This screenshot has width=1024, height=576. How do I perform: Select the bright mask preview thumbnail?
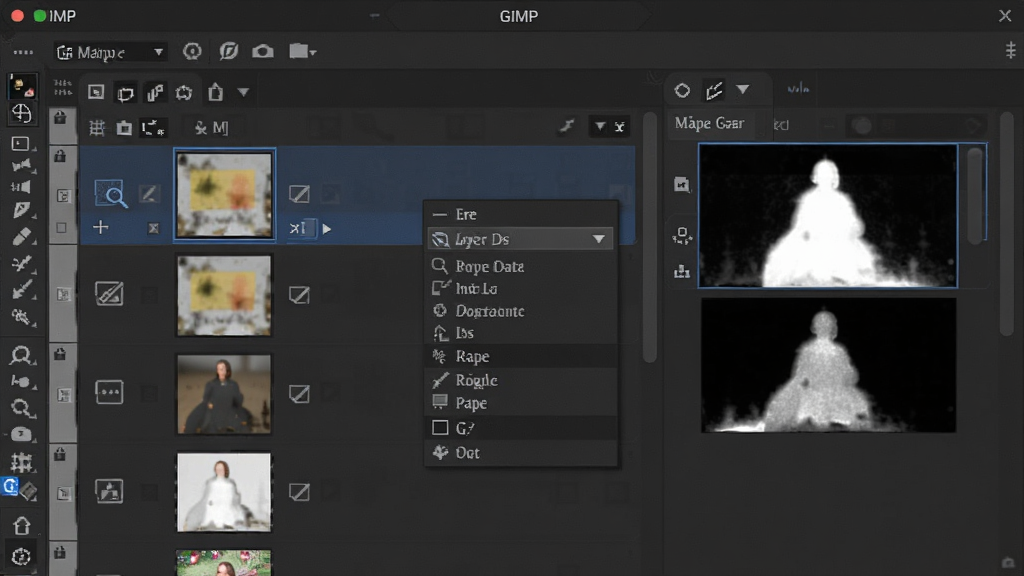[x=828, y=216]
